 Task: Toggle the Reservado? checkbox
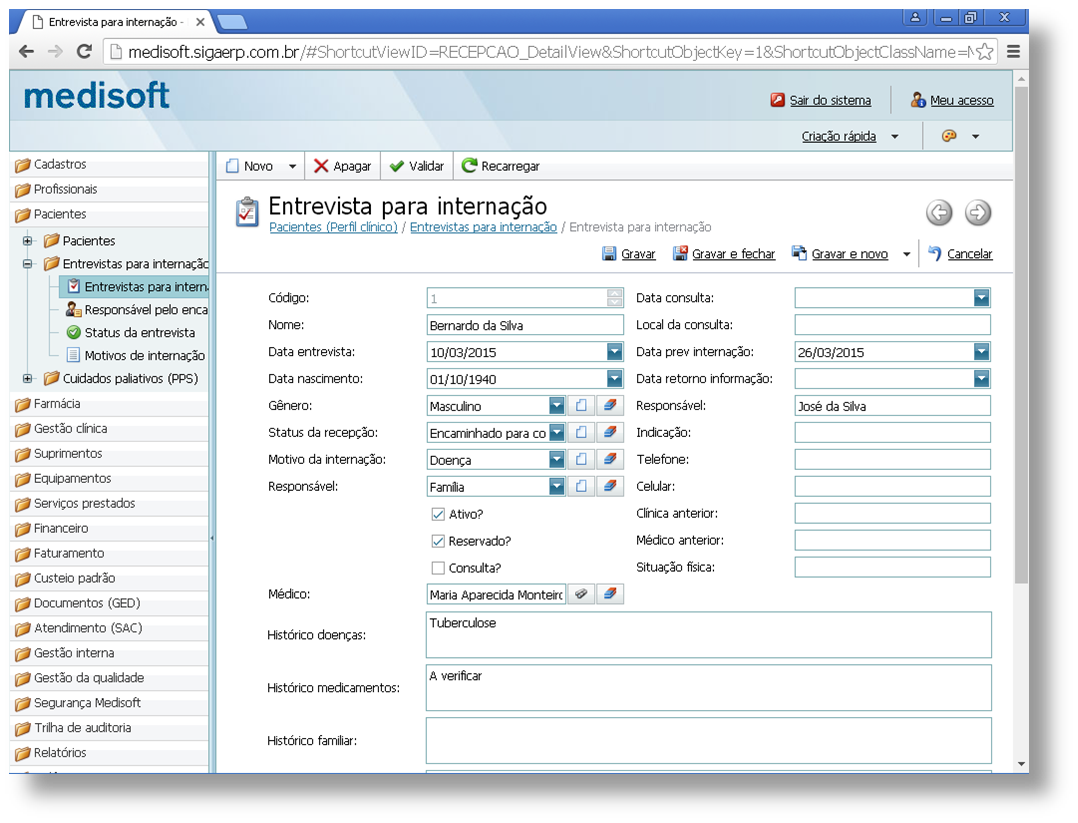coord(438,541)
